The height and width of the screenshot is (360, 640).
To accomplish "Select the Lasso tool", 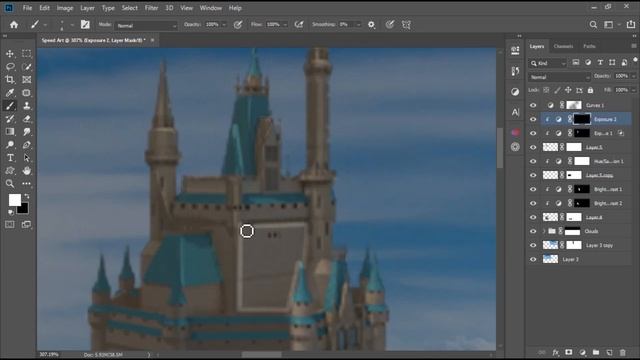I will (x=10, y=67).
